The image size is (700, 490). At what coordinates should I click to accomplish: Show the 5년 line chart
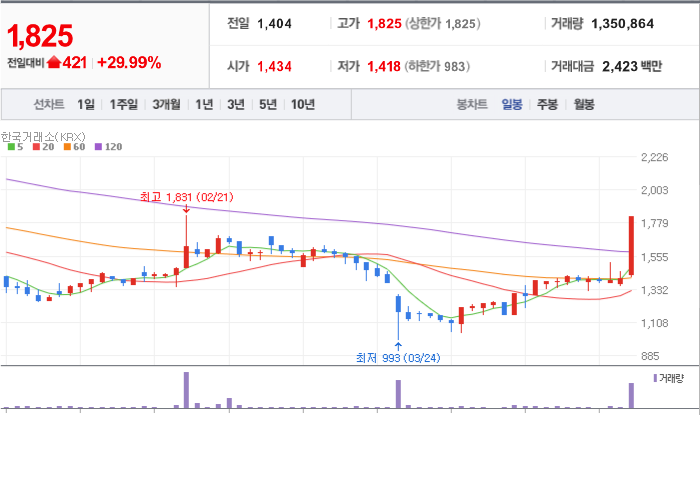268,104
